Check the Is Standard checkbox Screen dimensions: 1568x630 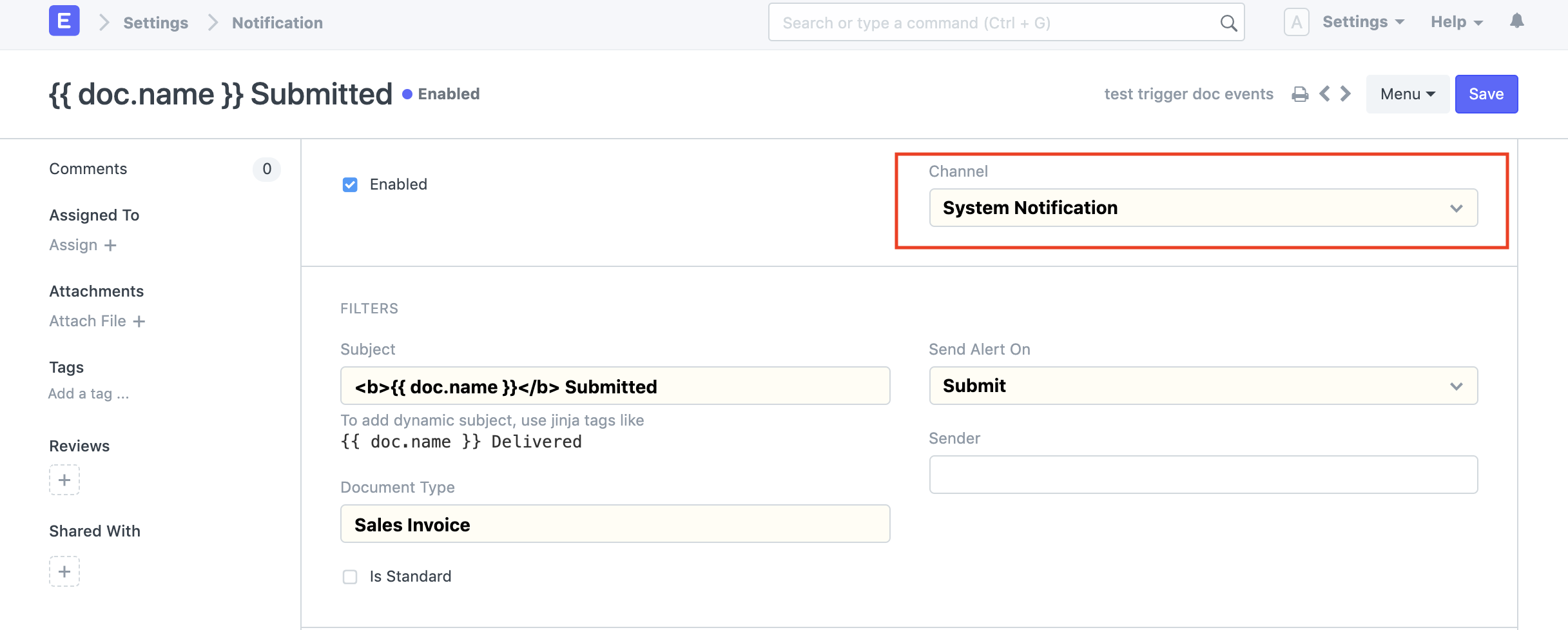[x=350, y=576]
